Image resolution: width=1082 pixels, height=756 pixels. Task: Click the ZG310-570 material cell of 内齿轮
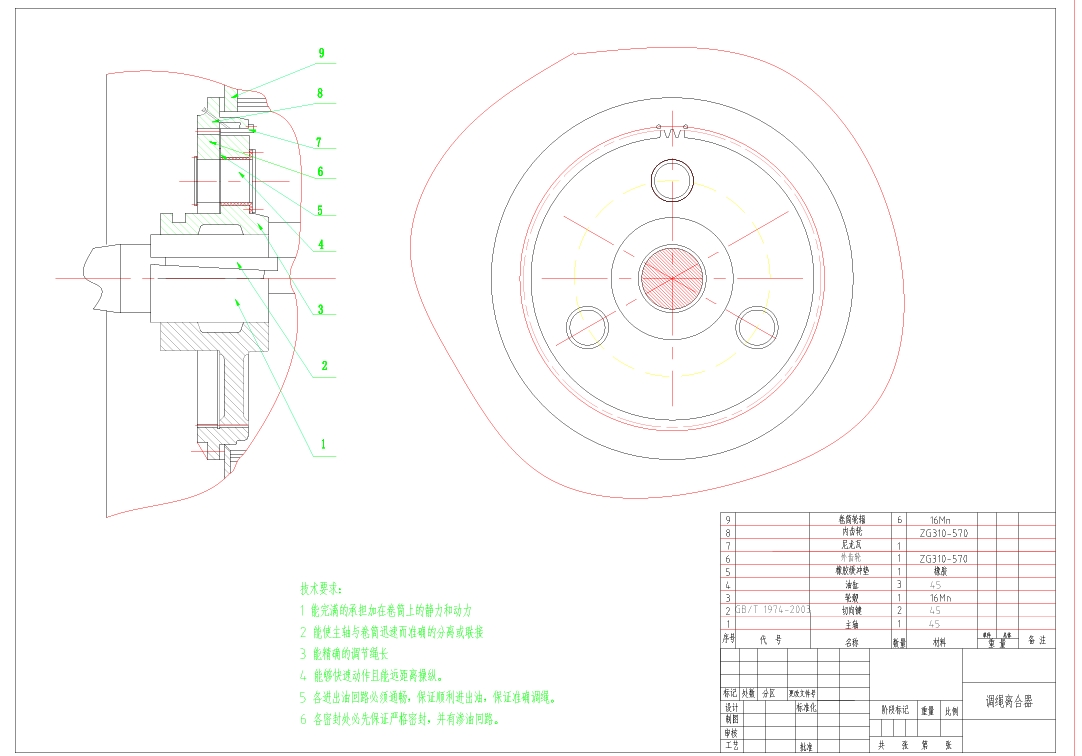click(x=942, y=531)
